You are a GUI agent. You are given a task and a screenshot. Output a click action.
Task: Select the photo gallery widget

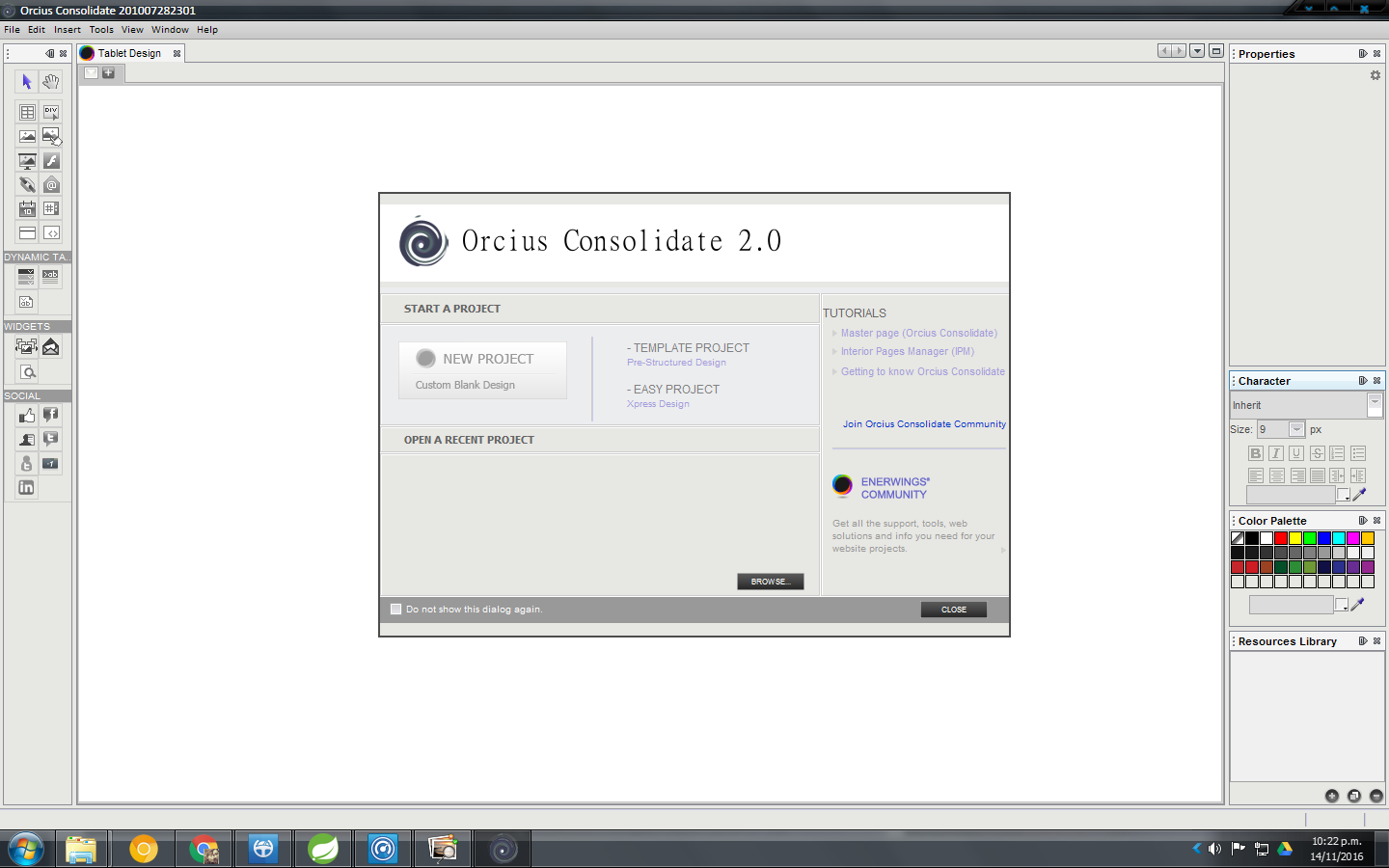point(27,347)
